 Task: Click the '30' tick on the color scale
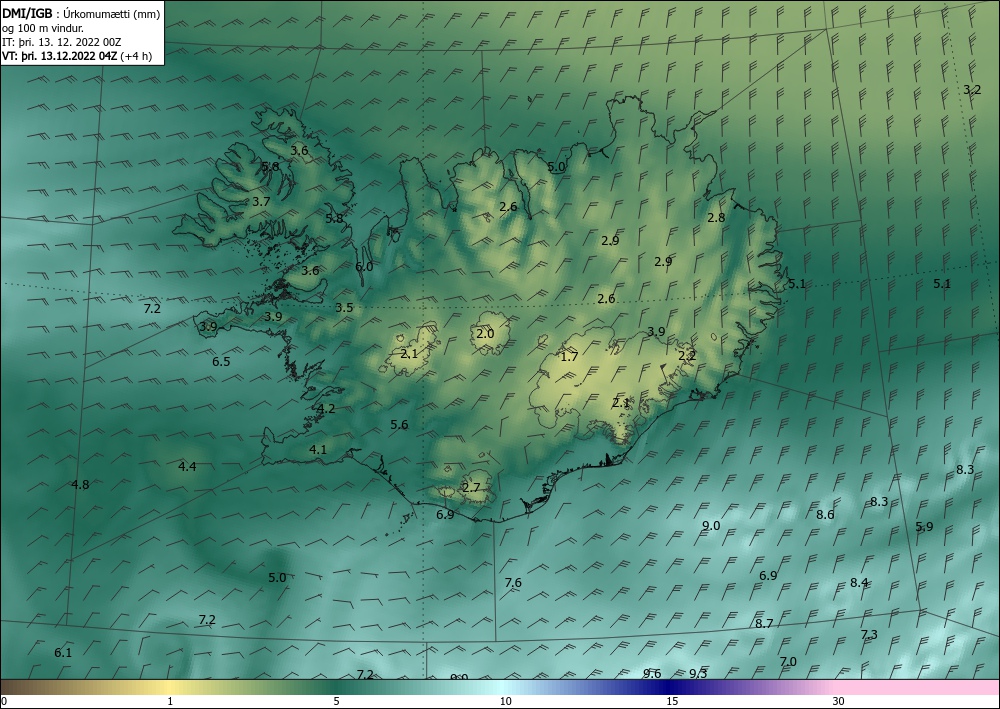pyautogui.click(x=839, y=701)
